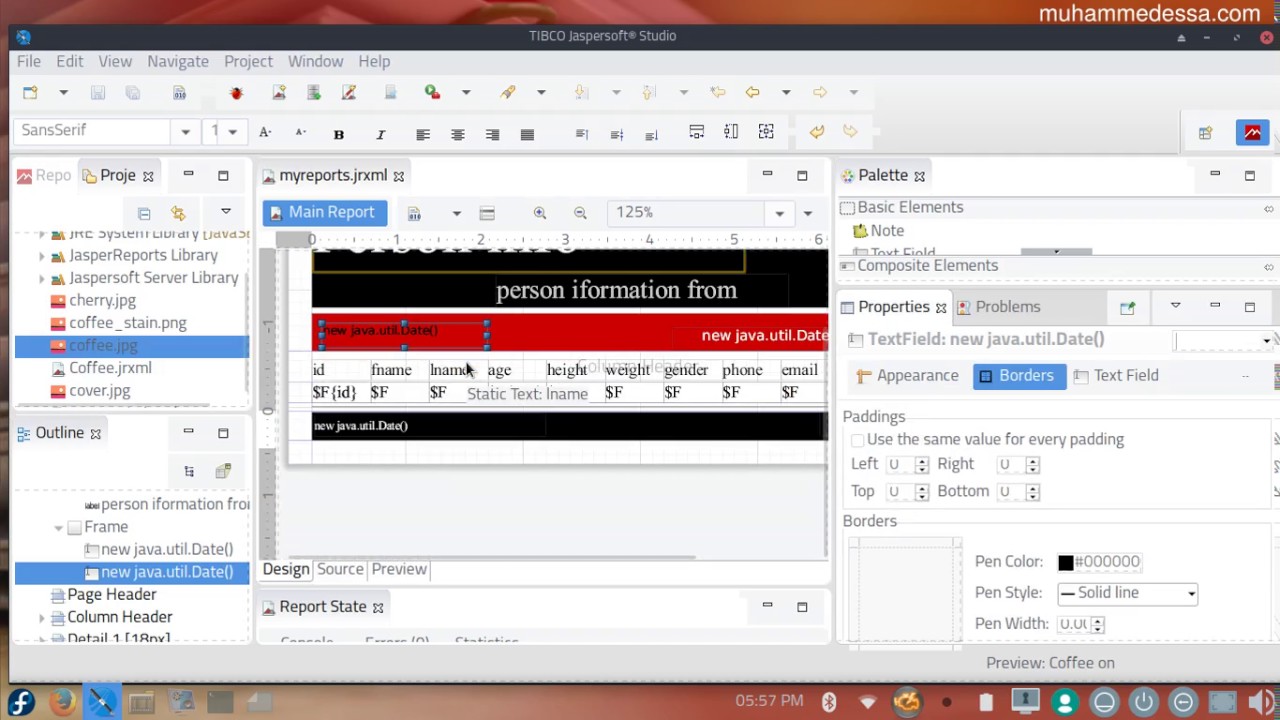1280x720 pixels.
Task: Click the yellow back navigation arrow
Action: point(752,92)
